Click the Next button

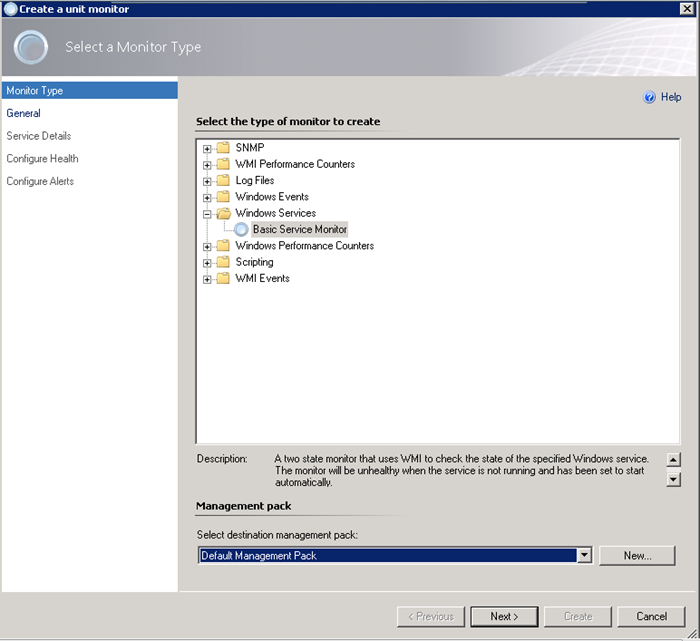tap(504, 617)
